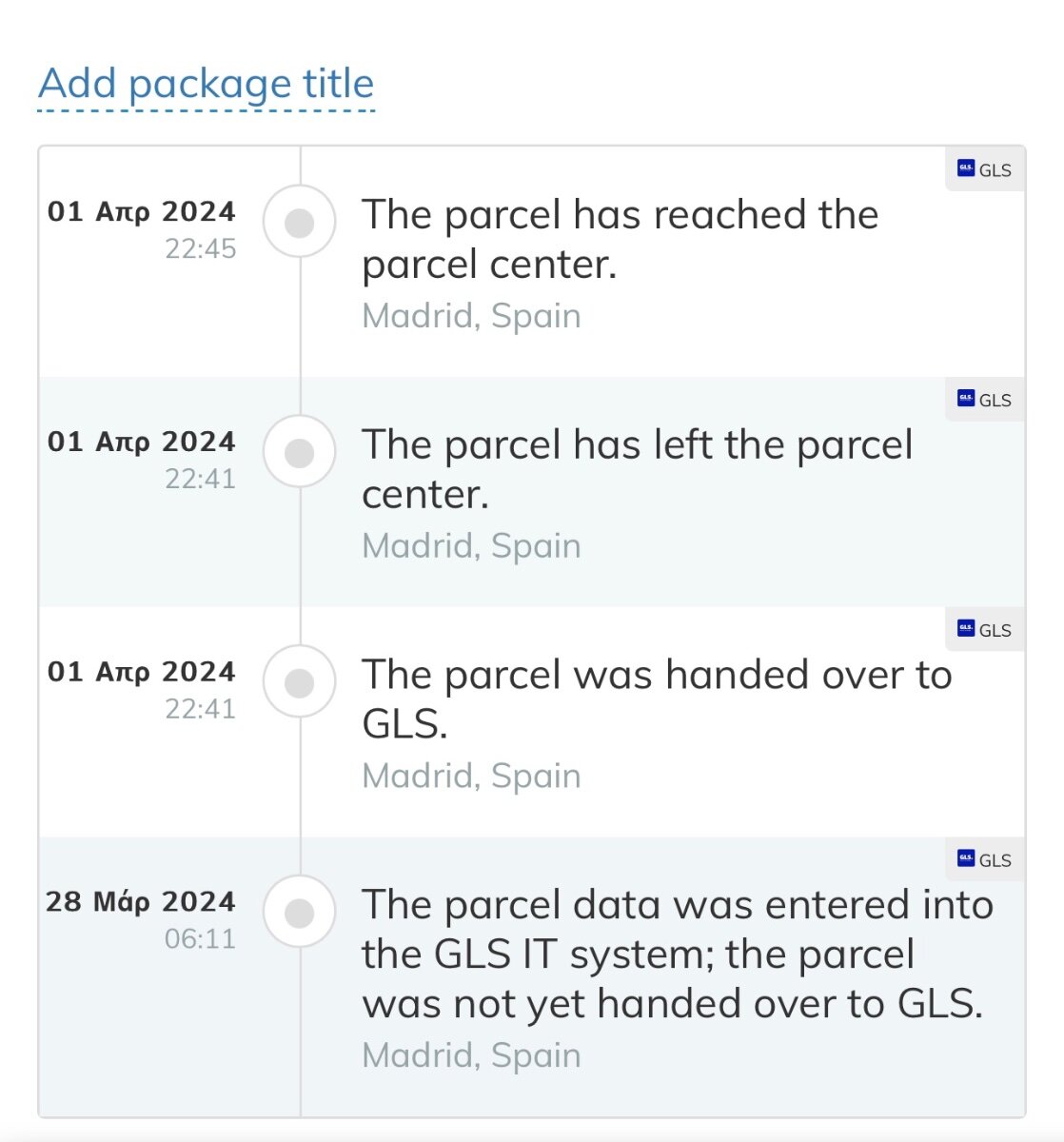Click 'parcel data was entered into the GLS IT system' text
The image size is (1064, 1142).
click(677, 930)
